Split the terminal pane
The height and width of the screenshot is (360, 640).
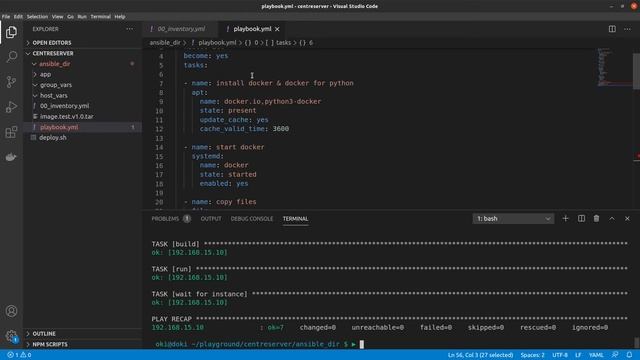581,219
